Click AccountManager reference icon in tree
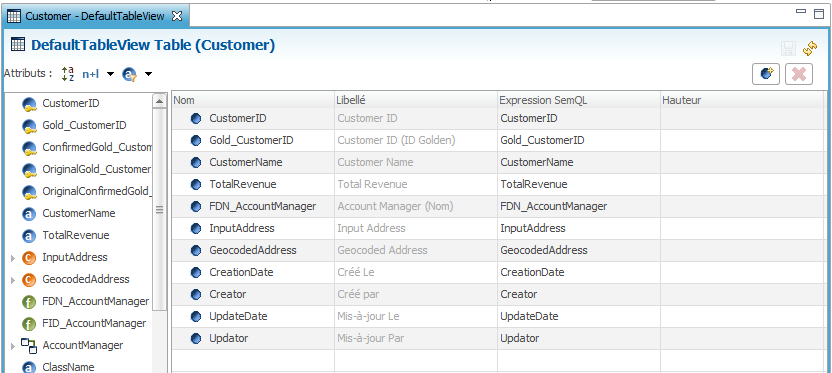832x373 pixels. (29, 346)
